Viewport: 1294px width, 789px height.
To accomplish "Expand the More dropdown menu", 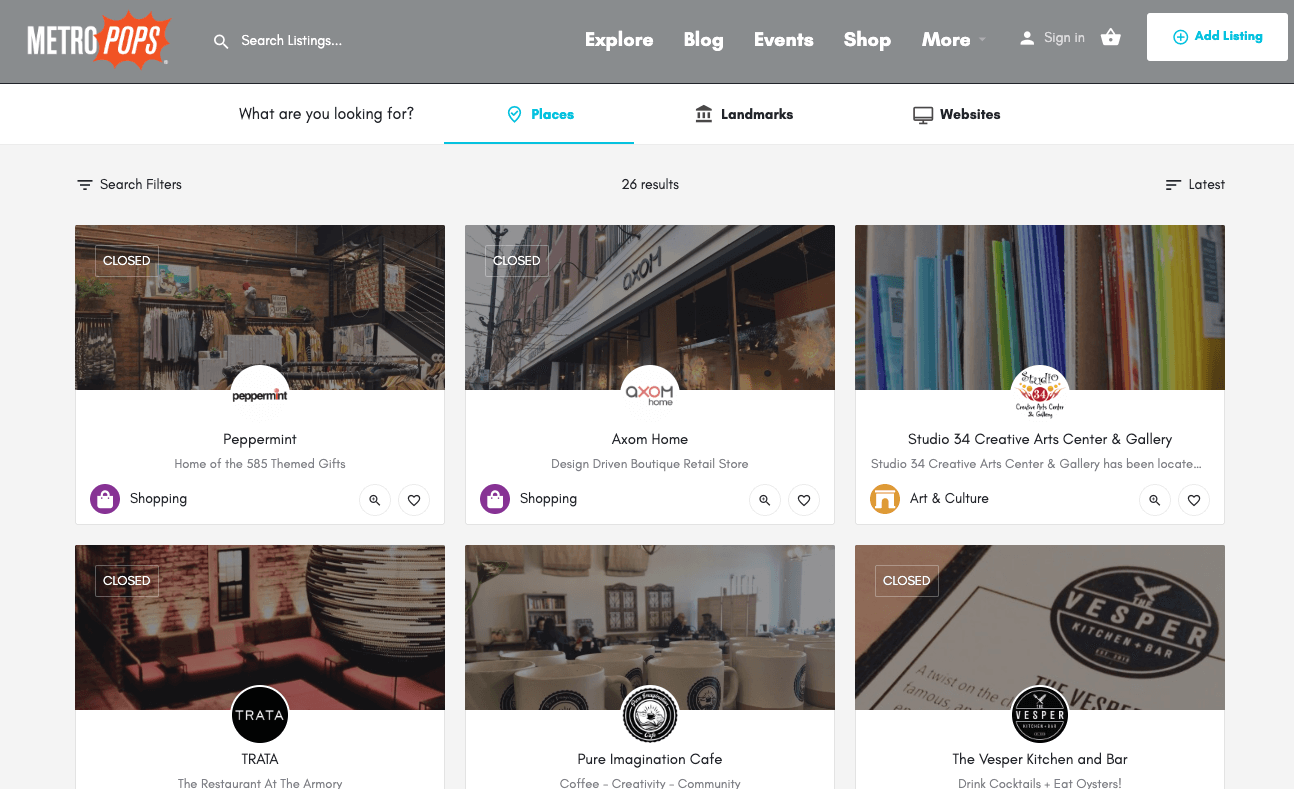I will click(x=954, y=40).
